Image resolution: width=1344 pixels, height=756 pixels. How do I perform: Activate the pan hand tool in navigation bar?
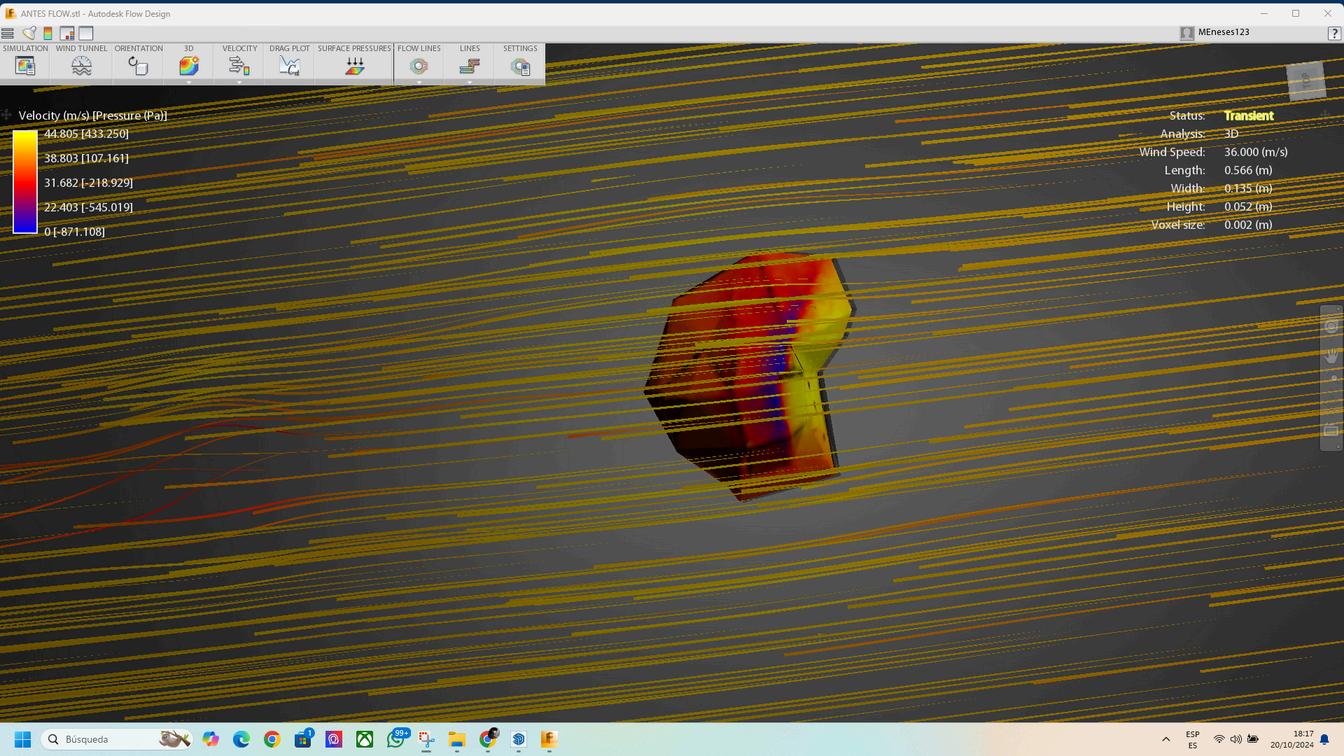pyautogui.click(x=1331, y=355)
